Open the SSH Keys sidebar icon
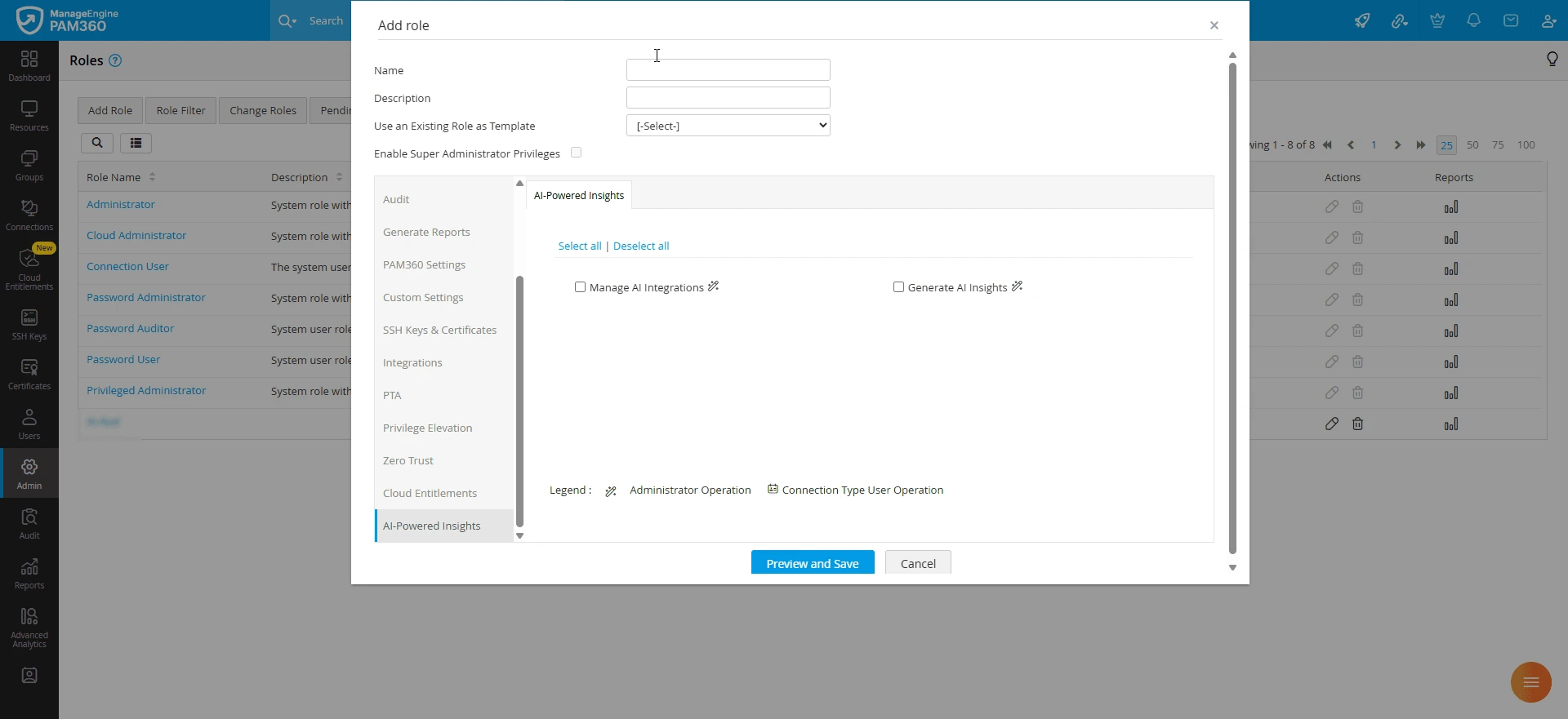The image size is (1568, 719). click(29, 324)
